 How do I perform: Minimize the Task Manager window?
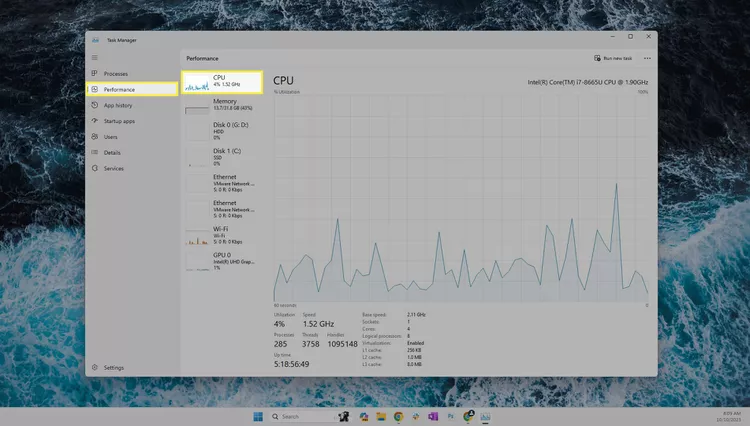pos(612,36)
